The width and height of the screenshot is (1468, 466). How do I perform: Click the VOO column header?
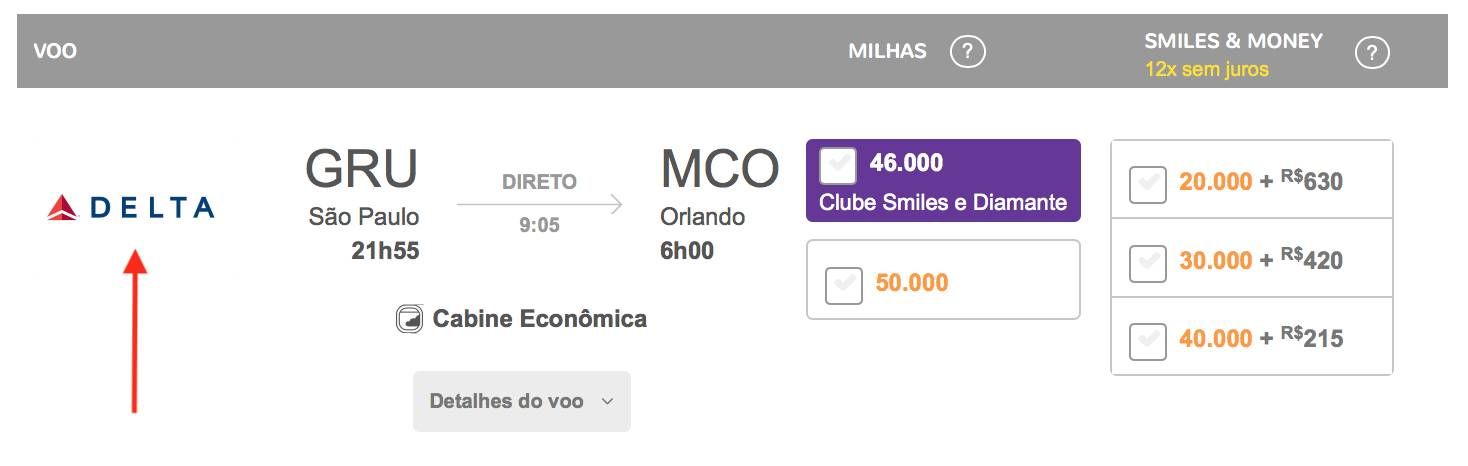click(55, 51)
